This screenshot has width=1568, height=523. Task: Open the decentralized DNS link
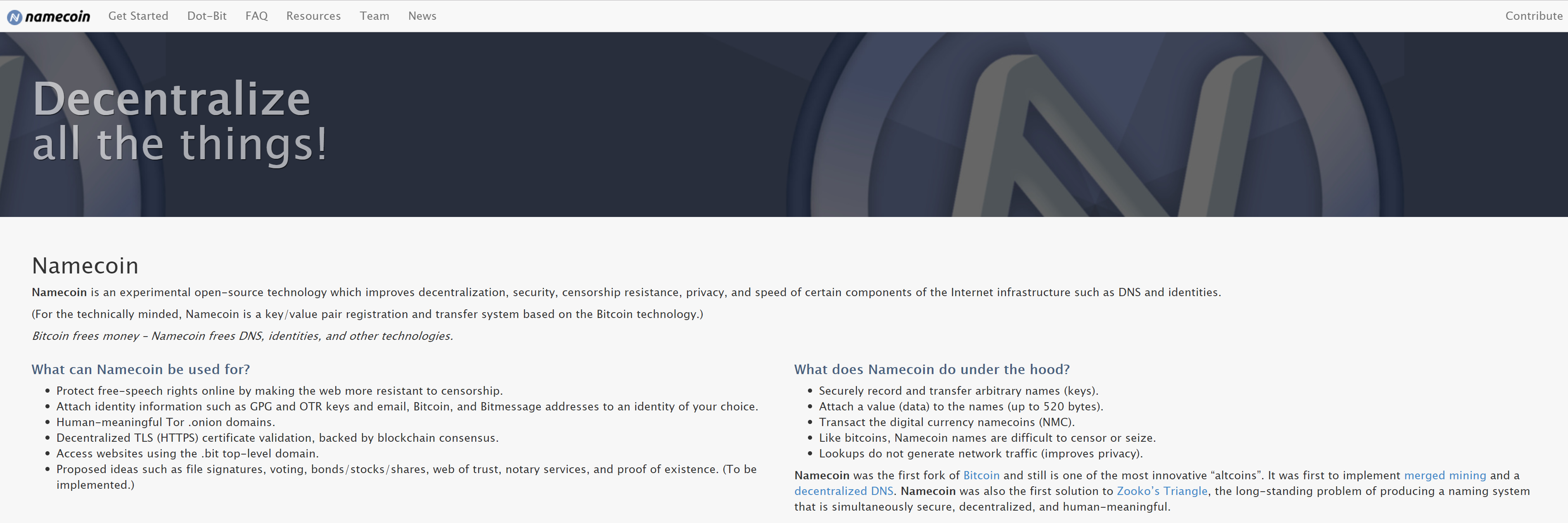coord(843,491)
